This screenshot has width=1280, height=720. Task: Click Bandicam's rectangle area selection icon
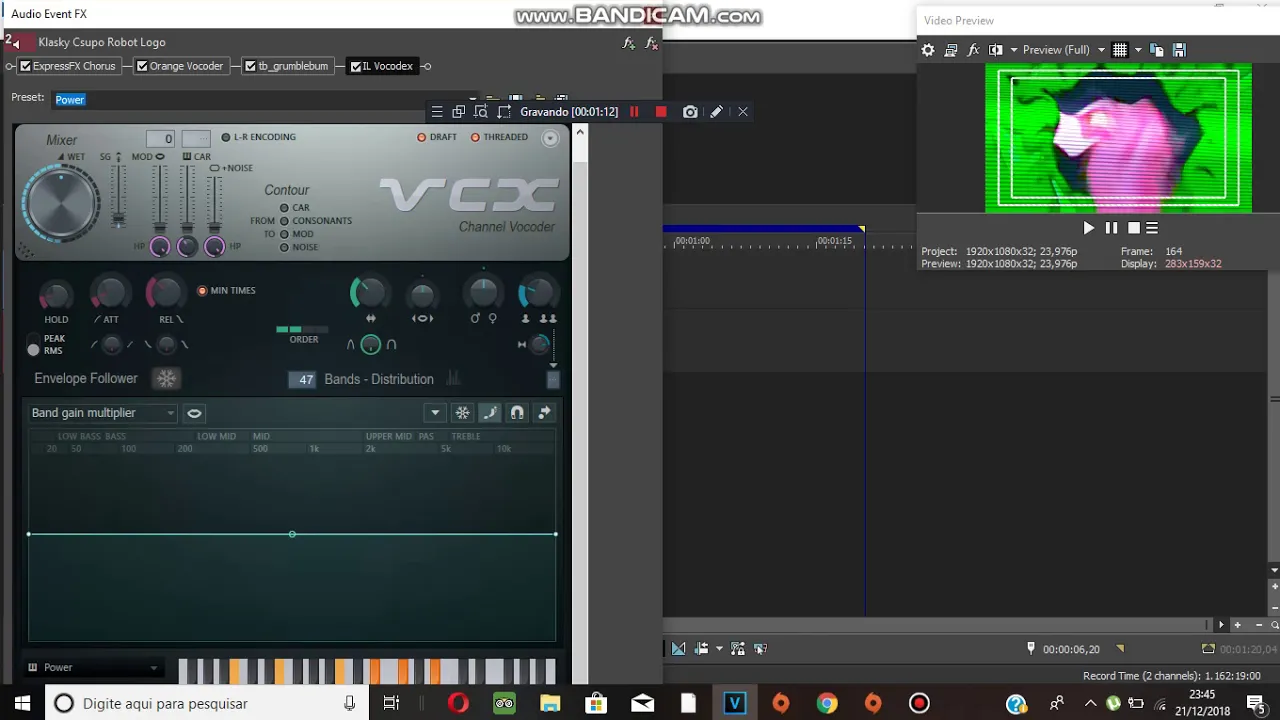point(504,112)
